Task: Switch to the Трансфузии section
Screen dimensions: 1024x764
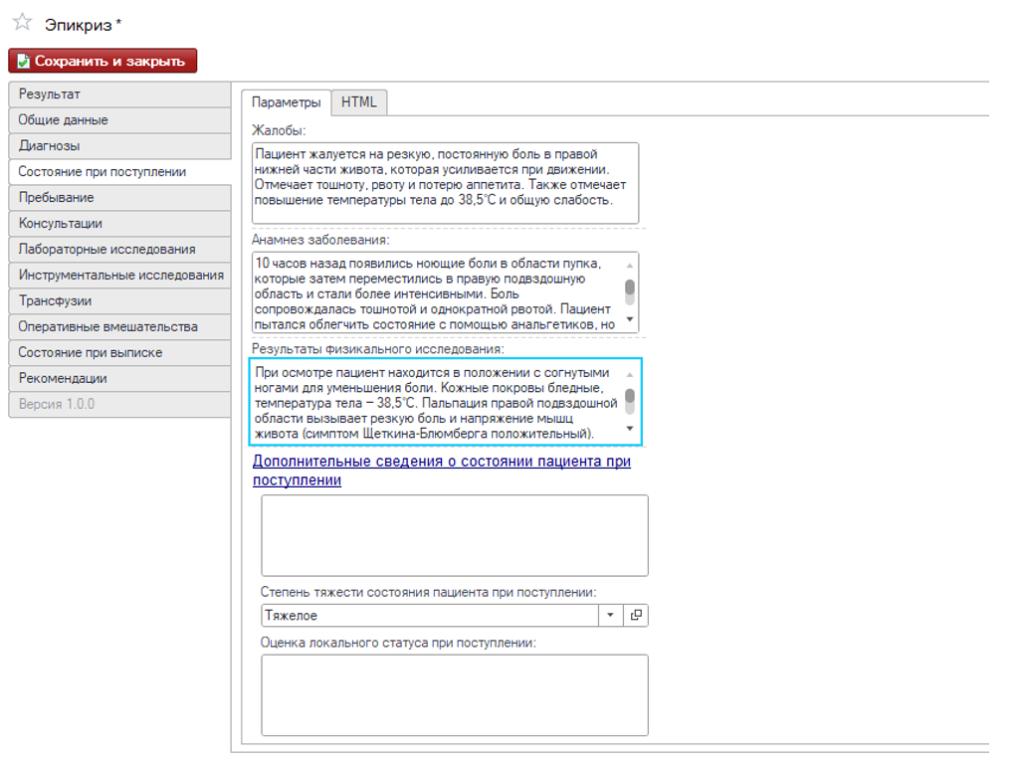Action: click(x=120, y=301)
